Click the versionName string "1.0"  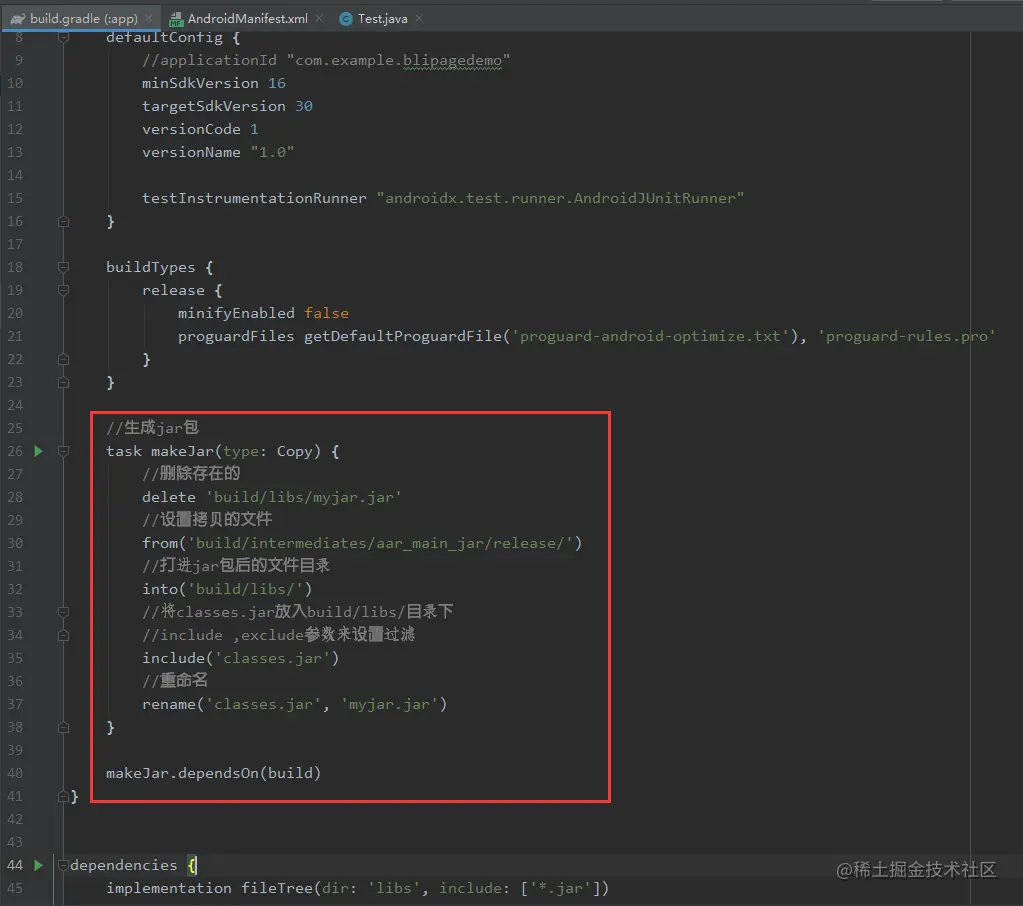click(272, 152)
